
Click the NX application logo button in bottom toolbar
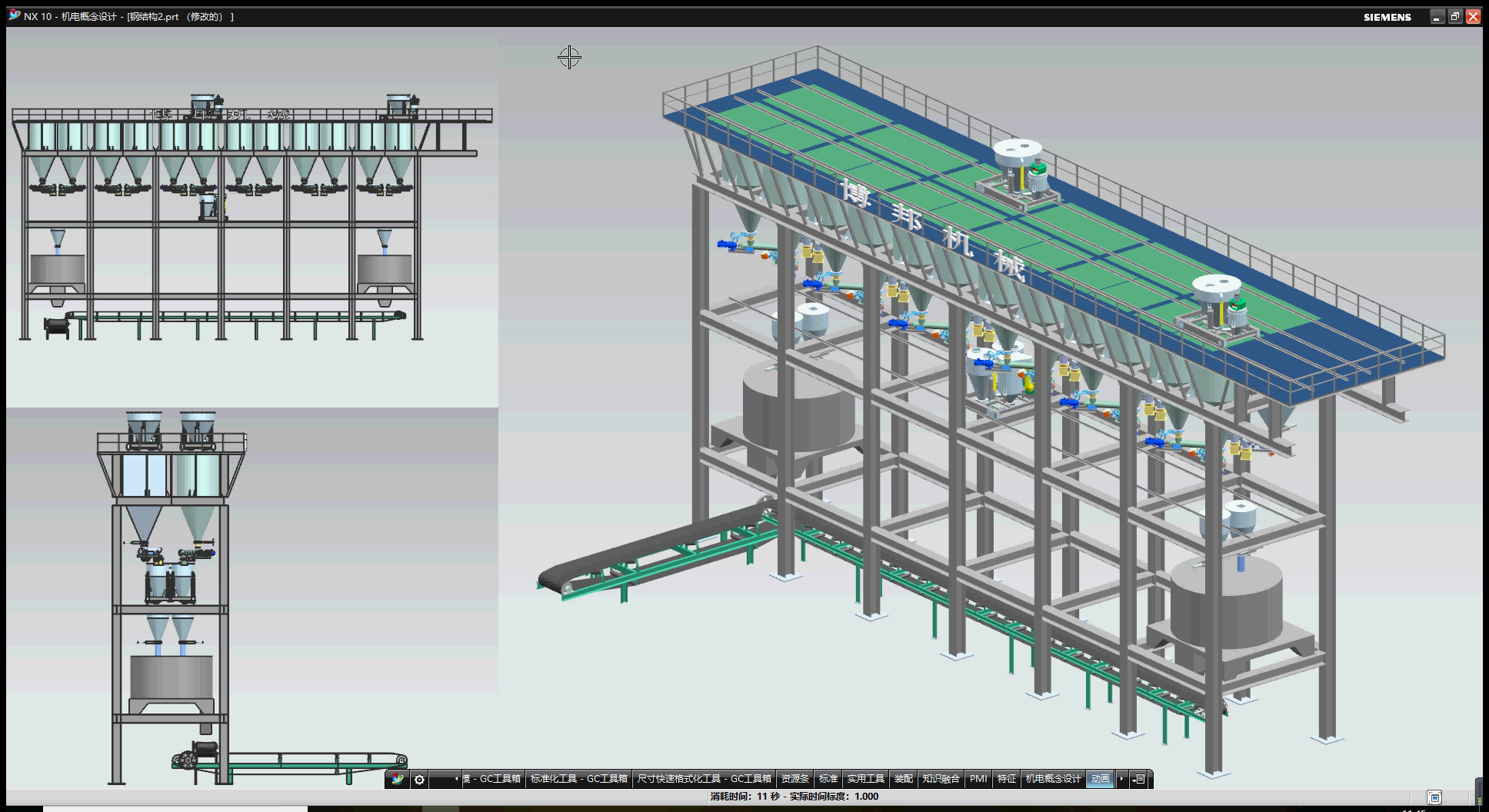397,779
